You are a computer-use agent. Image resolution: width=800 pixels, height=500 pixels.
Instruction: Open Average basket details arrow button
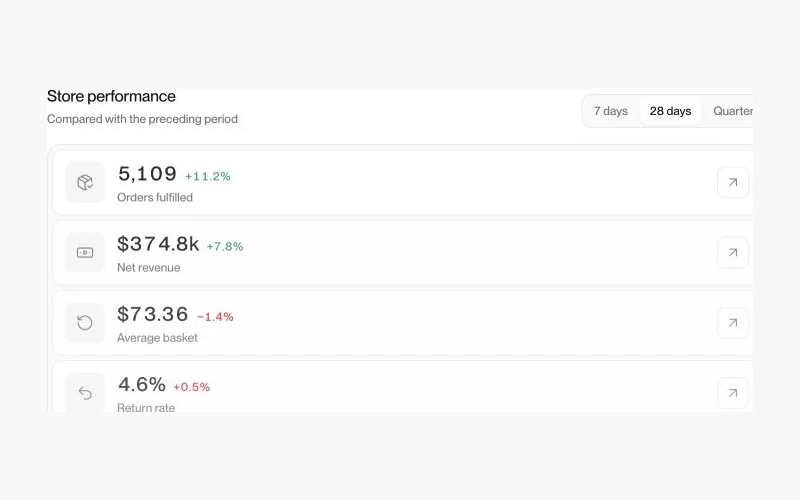pyautogui.click(x=733, y=322)
